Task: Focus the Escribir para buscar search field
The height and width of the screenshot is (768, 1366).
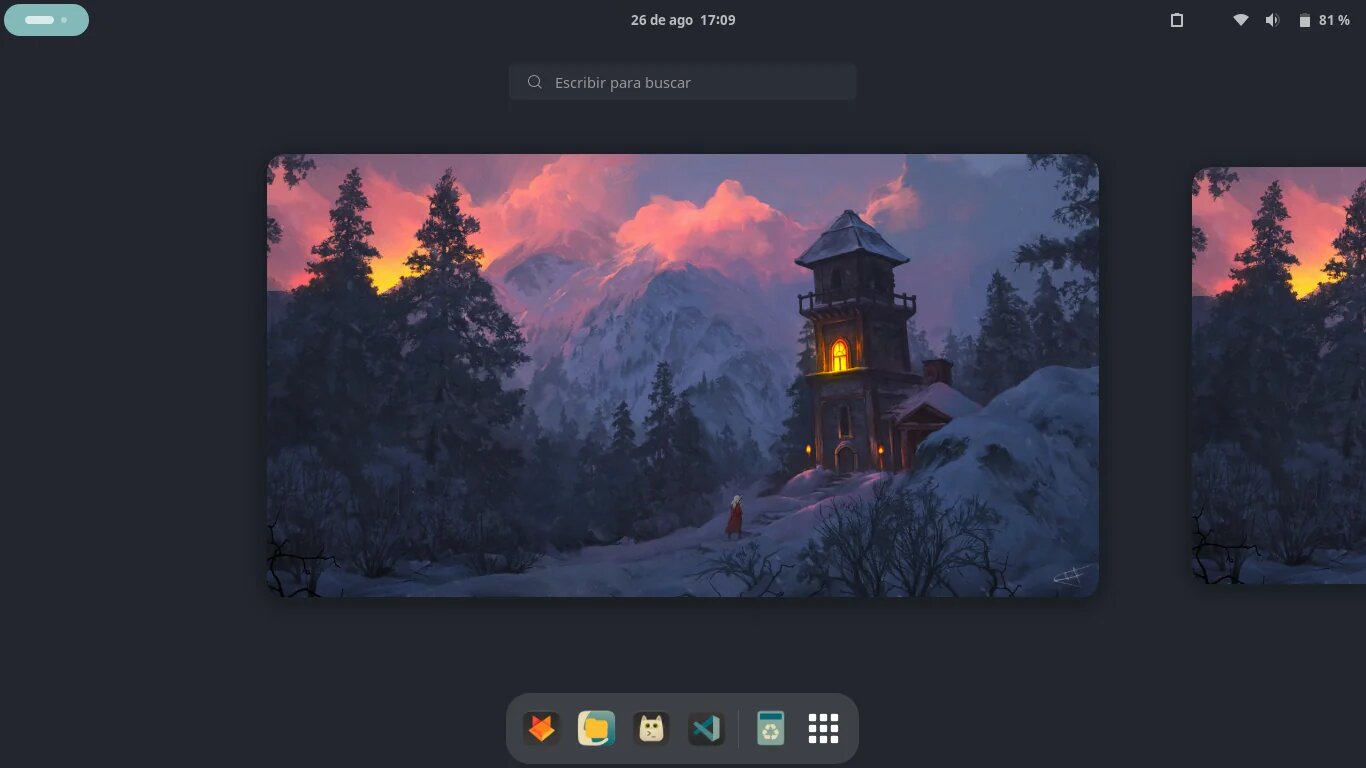Action: pyautogui.click(x=683, y=82)
